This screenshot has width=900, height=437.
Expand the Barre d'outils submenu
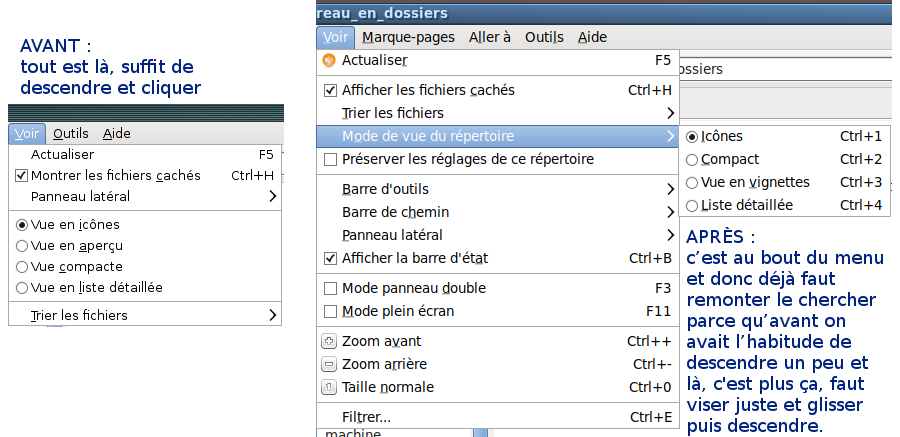[x=498, y=189]
